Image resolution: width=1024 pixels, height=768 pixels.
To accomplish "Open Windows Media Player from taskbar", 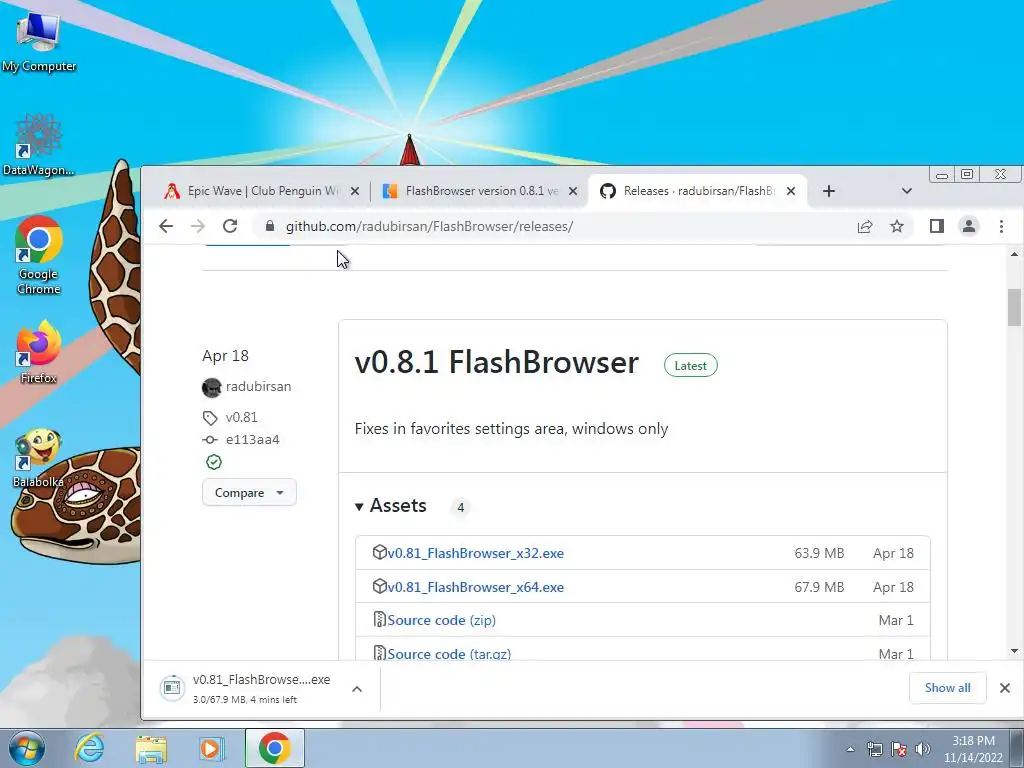I will 211,748.
